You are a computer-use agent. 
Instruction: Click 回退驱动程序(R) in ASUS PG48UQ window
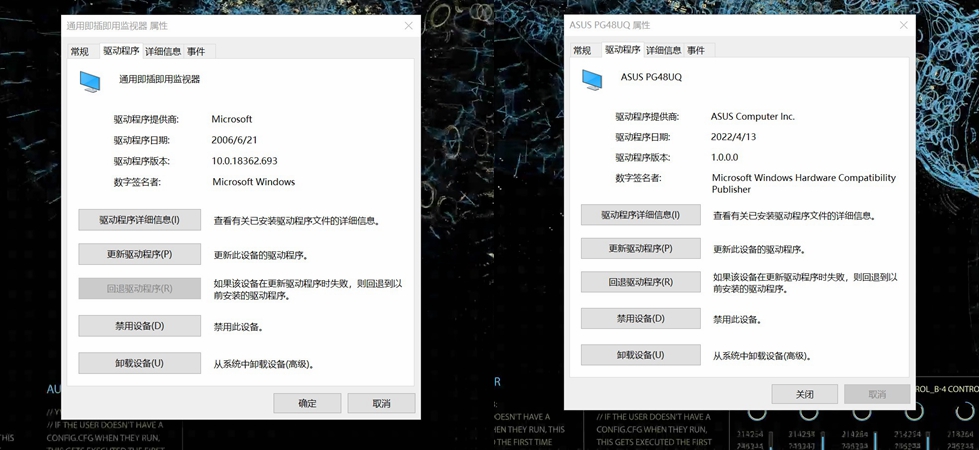coord(641,282)
